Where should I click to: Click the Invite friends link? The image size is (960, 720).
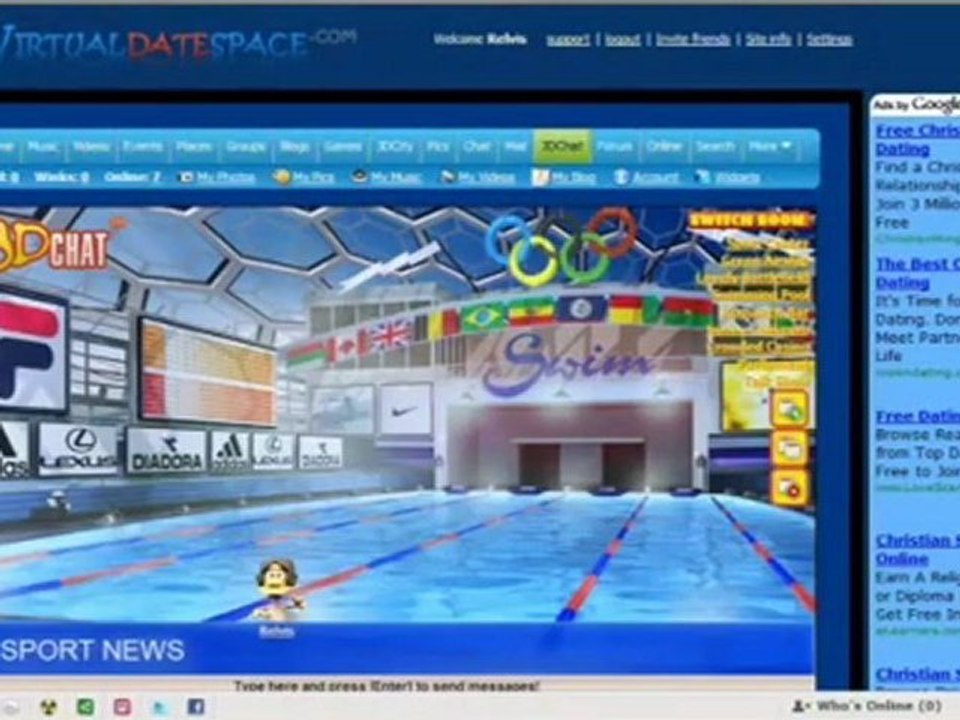[692, 40]
